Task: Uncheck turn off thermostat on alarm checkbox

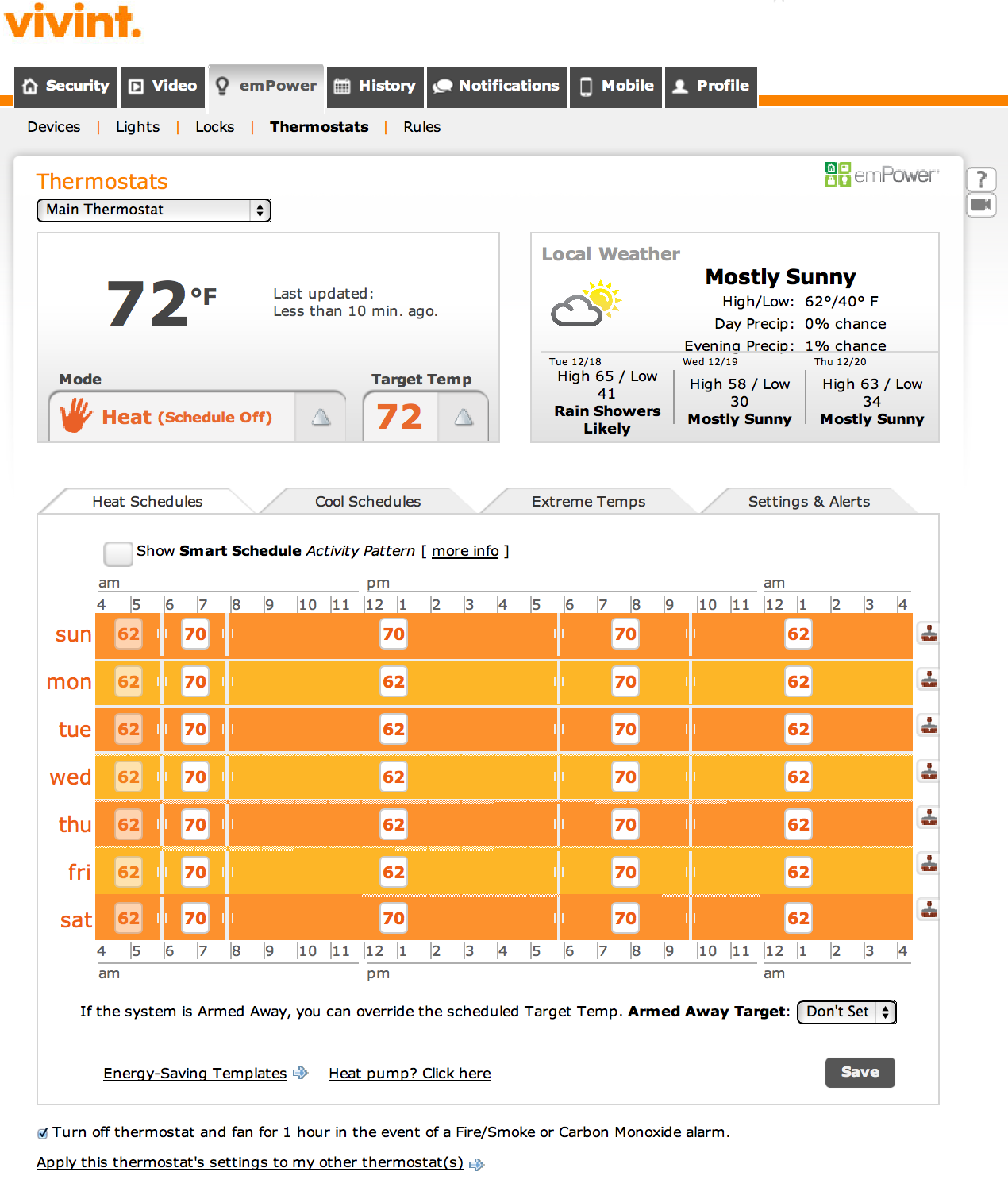Action: click(x=43, y=1133)
